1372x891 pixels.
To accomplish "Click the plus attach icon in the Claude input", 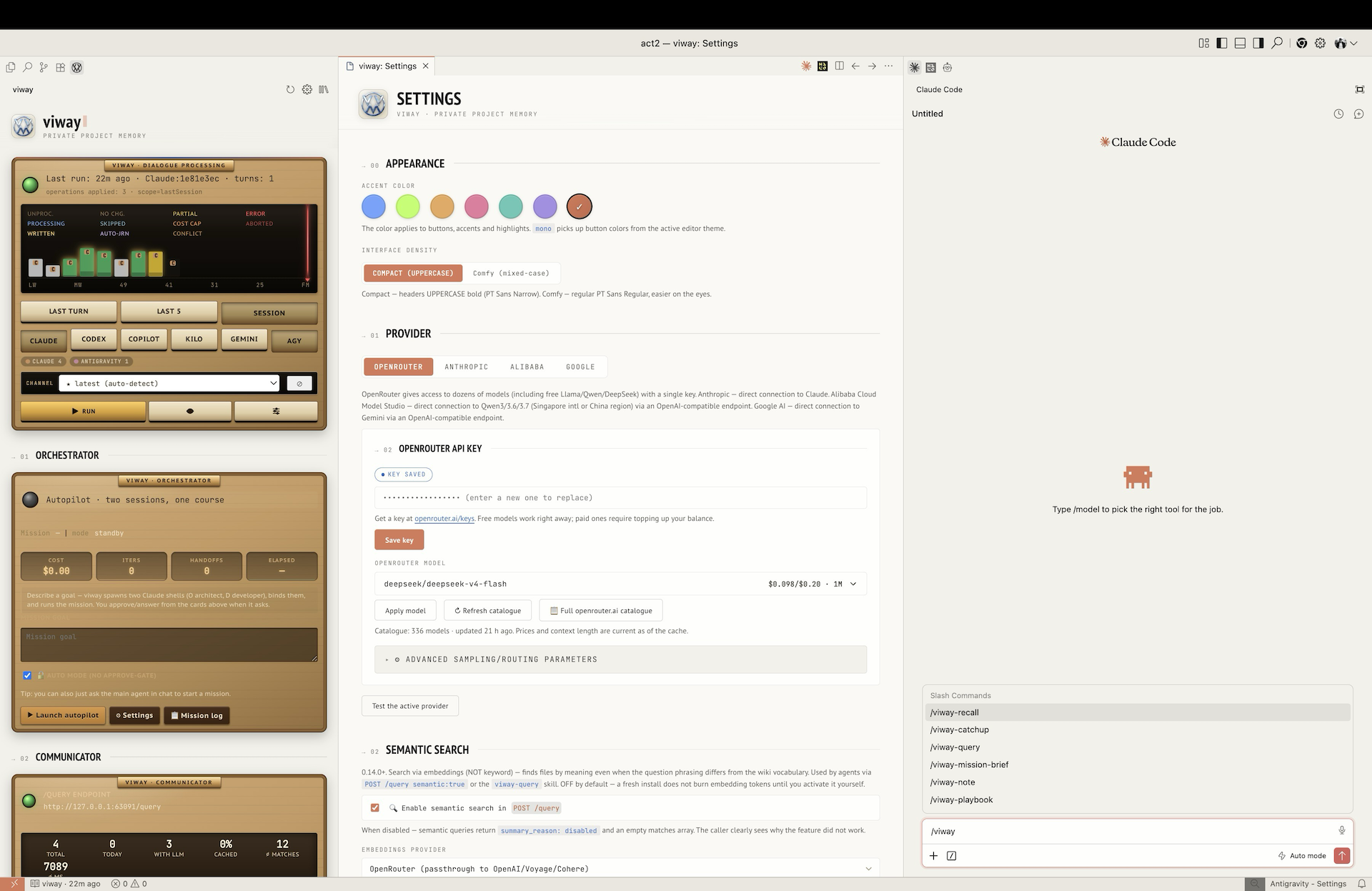I will [x=933, y=855].
